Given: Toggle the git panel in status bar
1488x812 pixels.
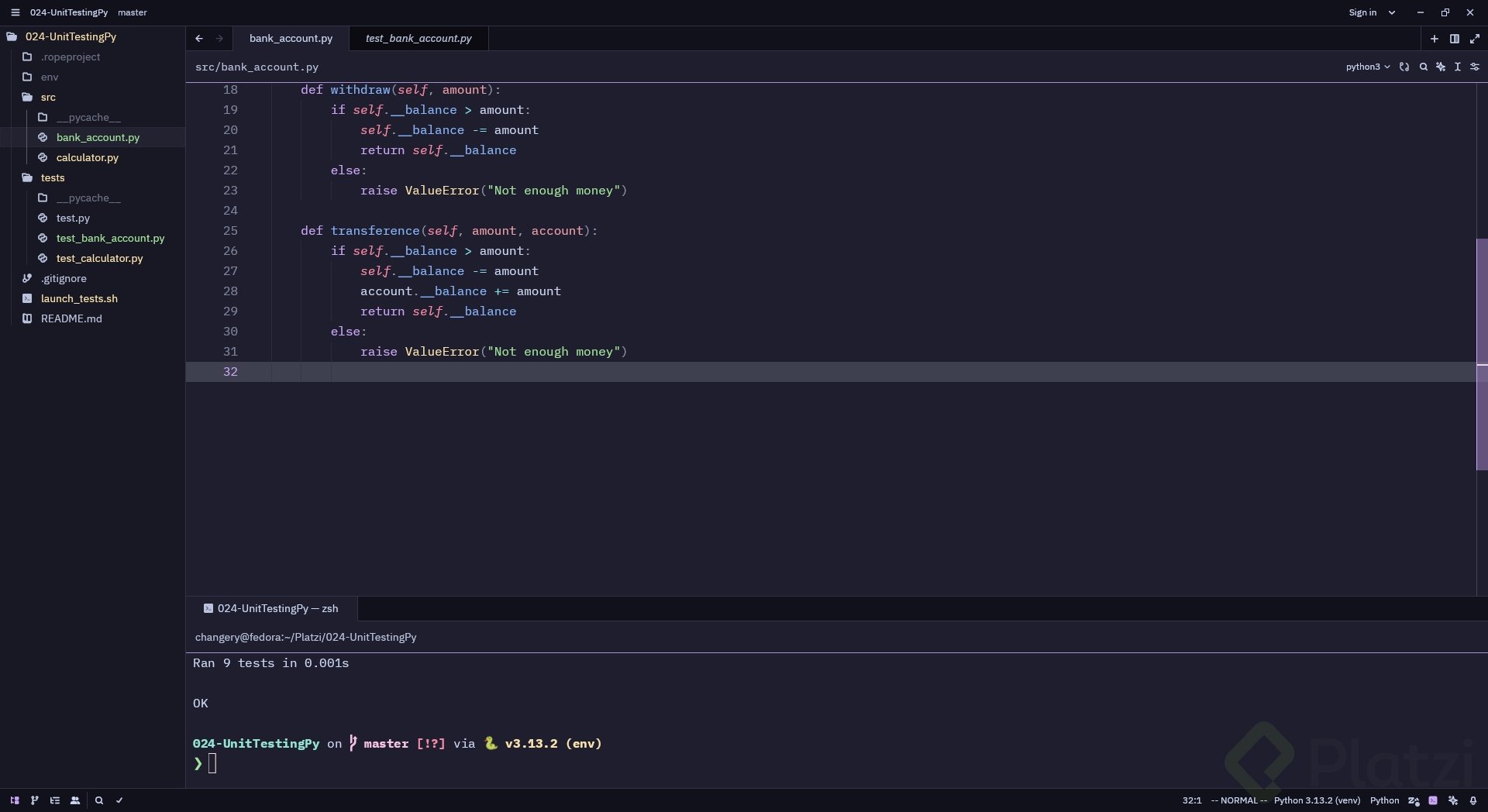Looking at the screenshot, I should point(34,800).
